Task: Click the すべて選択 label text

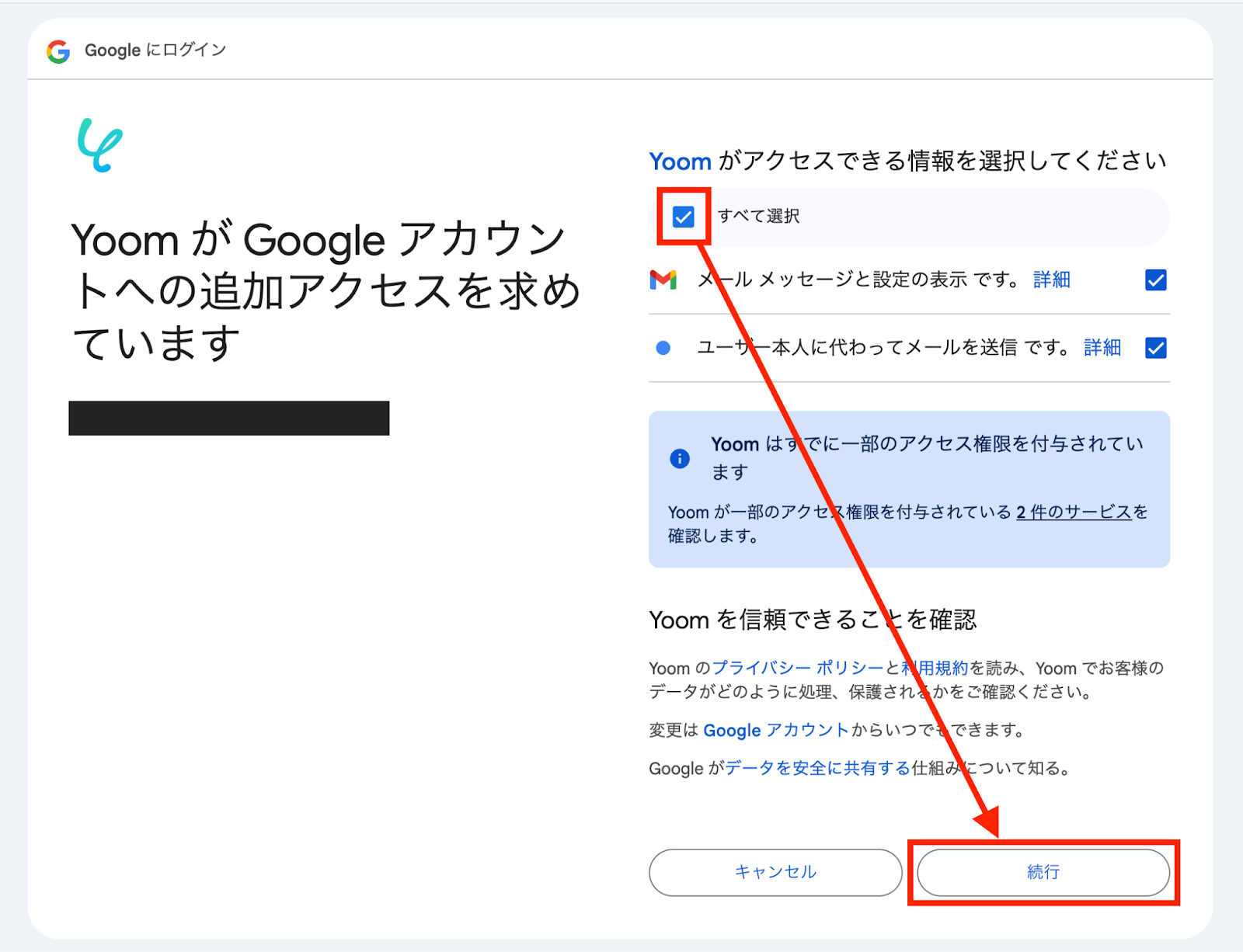Action: (758, 217)
